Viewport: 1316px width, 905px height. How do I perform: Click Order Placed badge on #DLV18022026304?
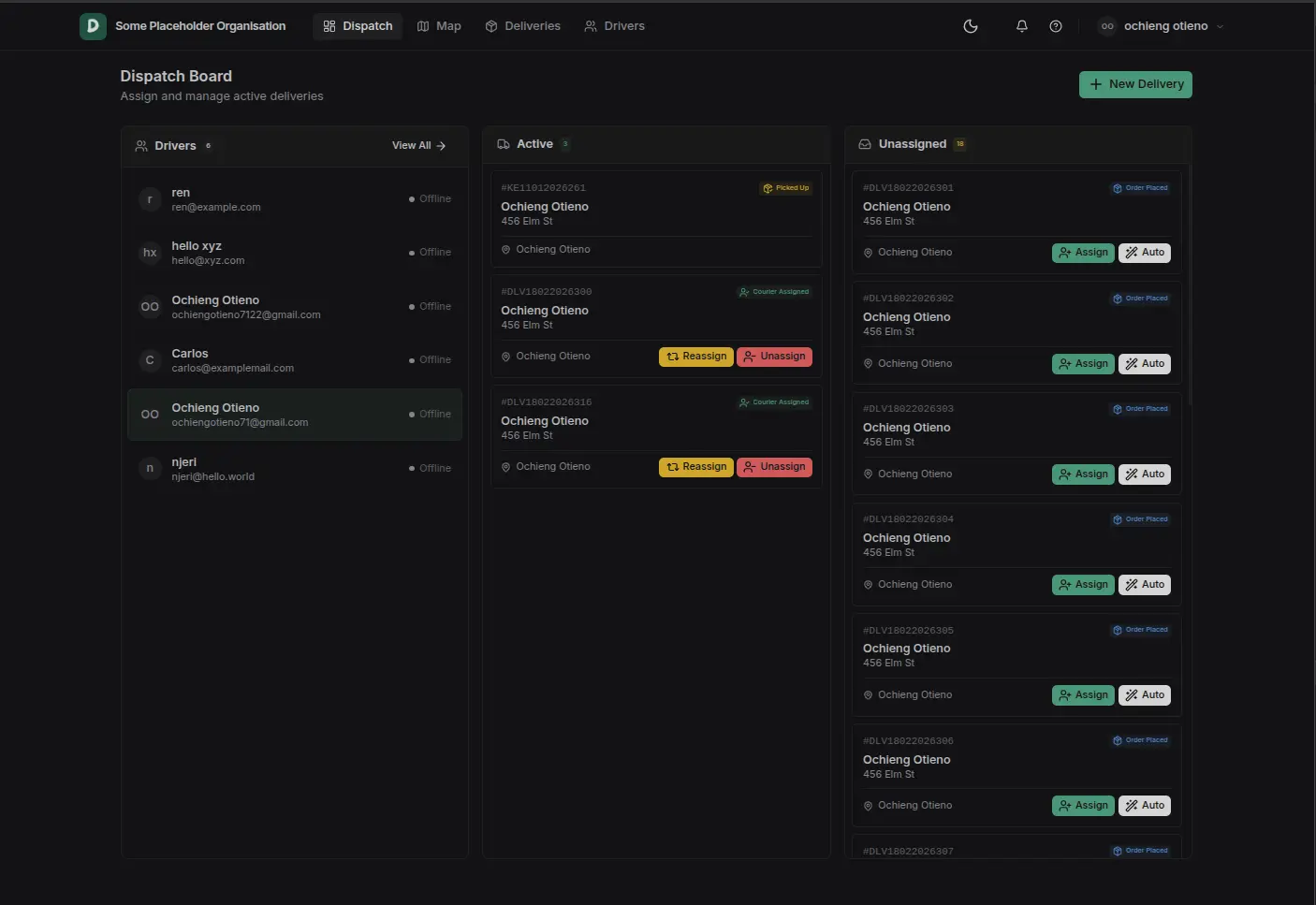pyautogui.click(x=1140, y=519)
